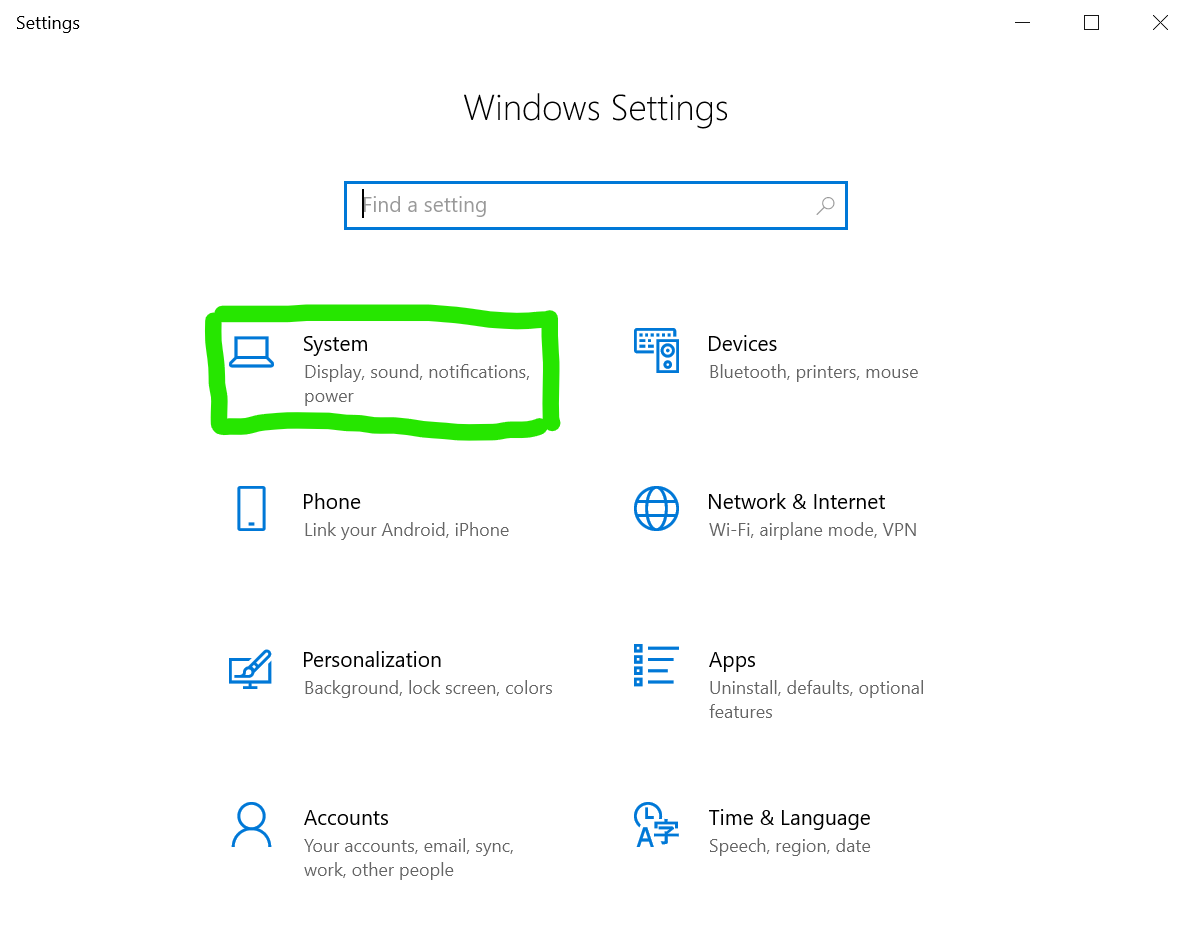This screenshot has height=946, width=1192.
Task: Click into the Find a setting box
Action: tap(596, 205)
